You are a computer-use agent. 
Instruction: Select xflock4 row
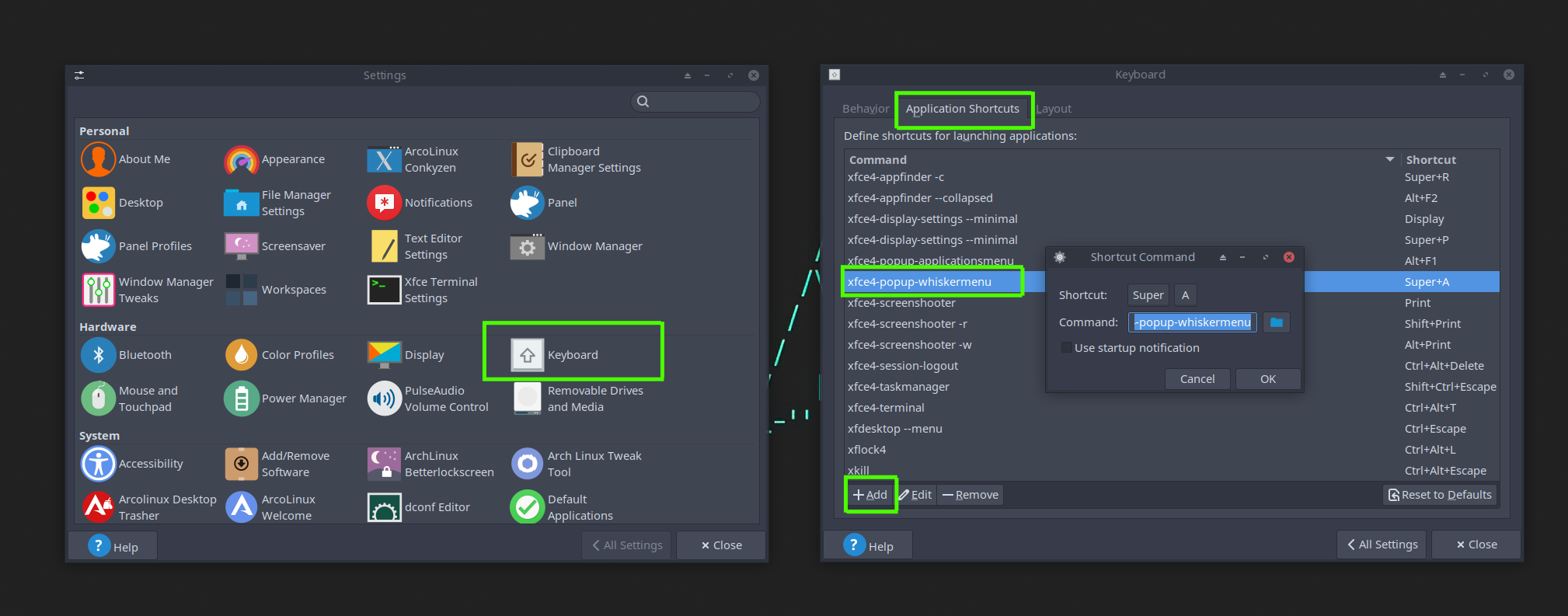tap(1172, 450)
